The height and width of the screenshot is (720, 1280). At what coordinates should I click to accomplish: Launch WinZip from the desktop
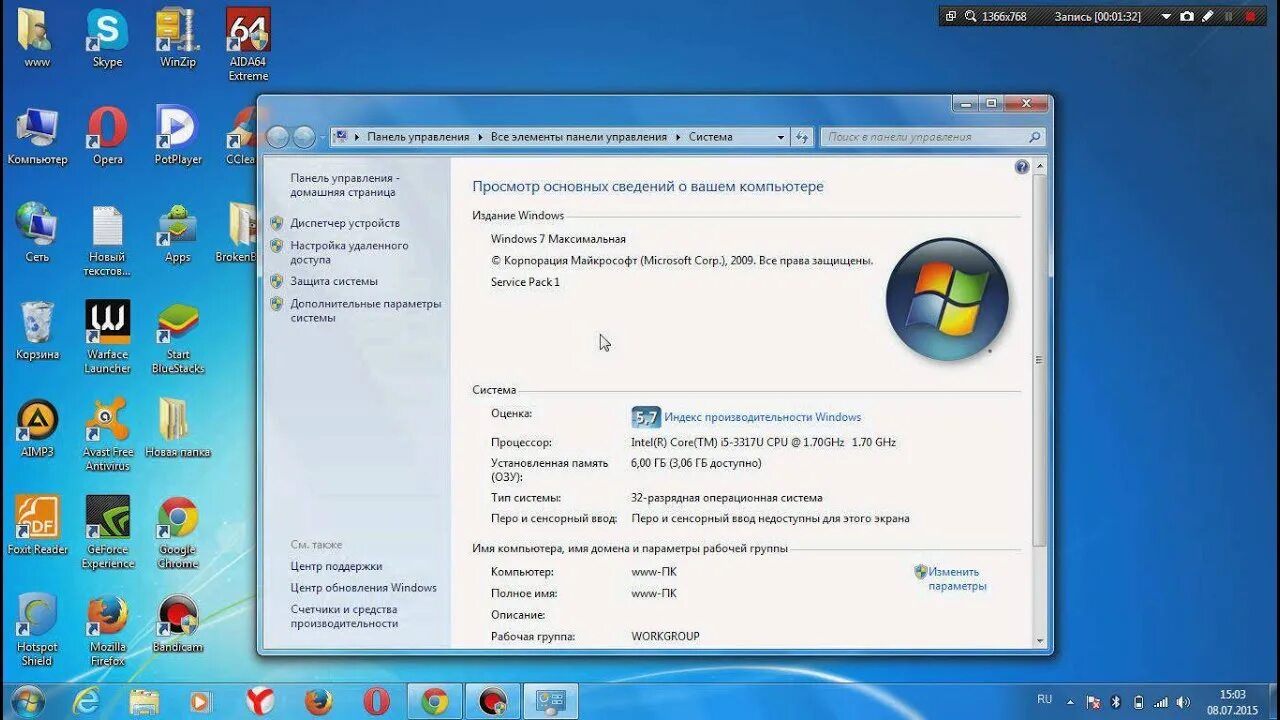[x=178, y=38]
